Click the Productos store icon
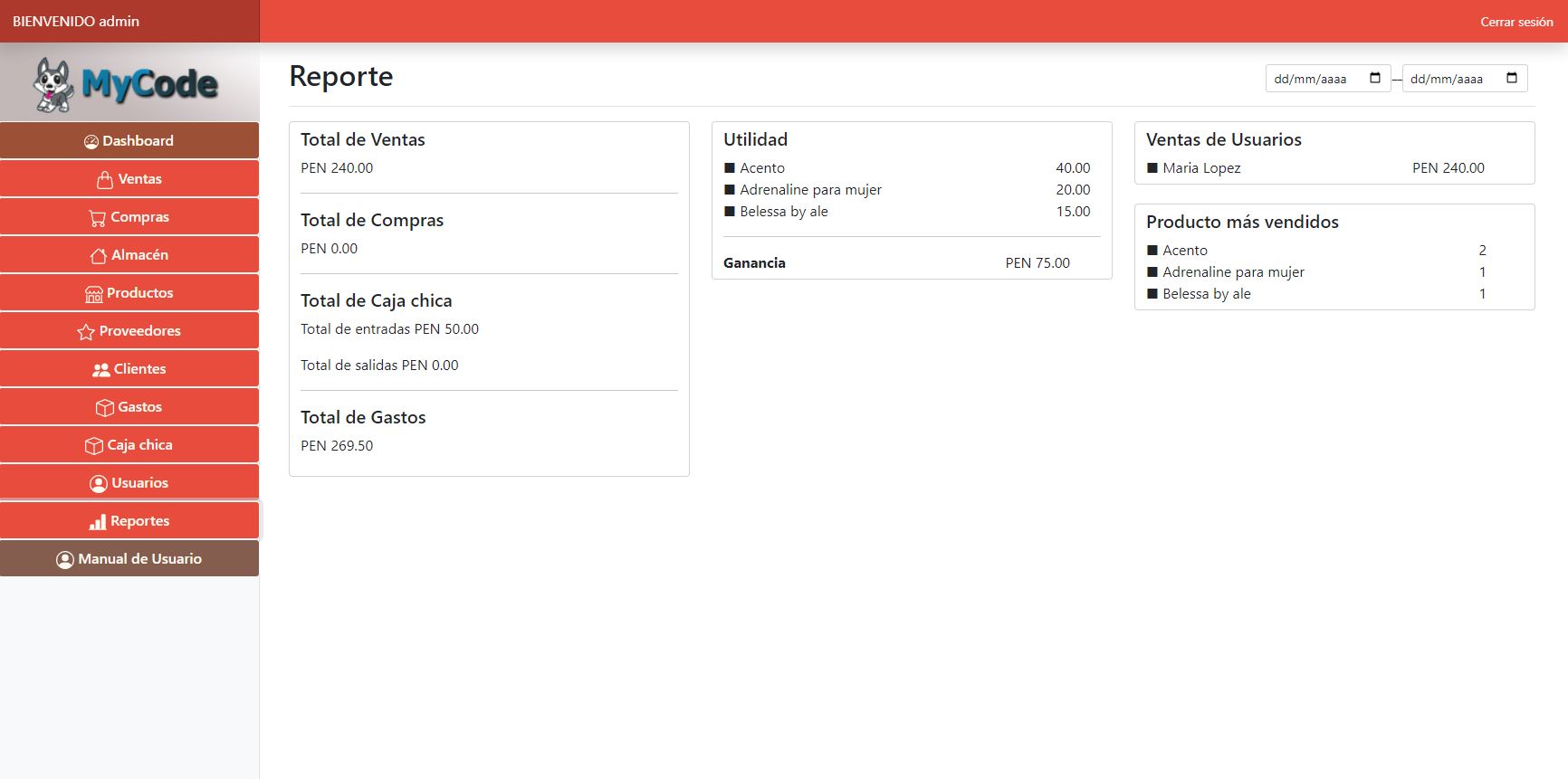This screenshot has height=779, width=1568. tap(94, 294)
